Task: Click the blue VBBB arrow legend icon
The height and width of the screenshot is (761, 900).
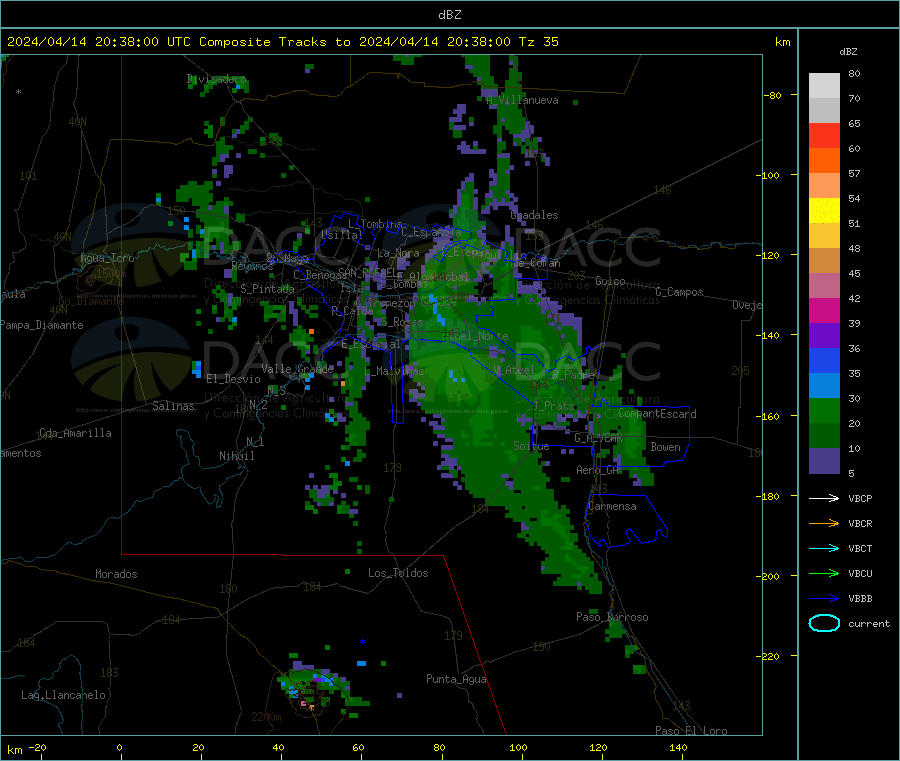Action: click(x=824, y=599)
